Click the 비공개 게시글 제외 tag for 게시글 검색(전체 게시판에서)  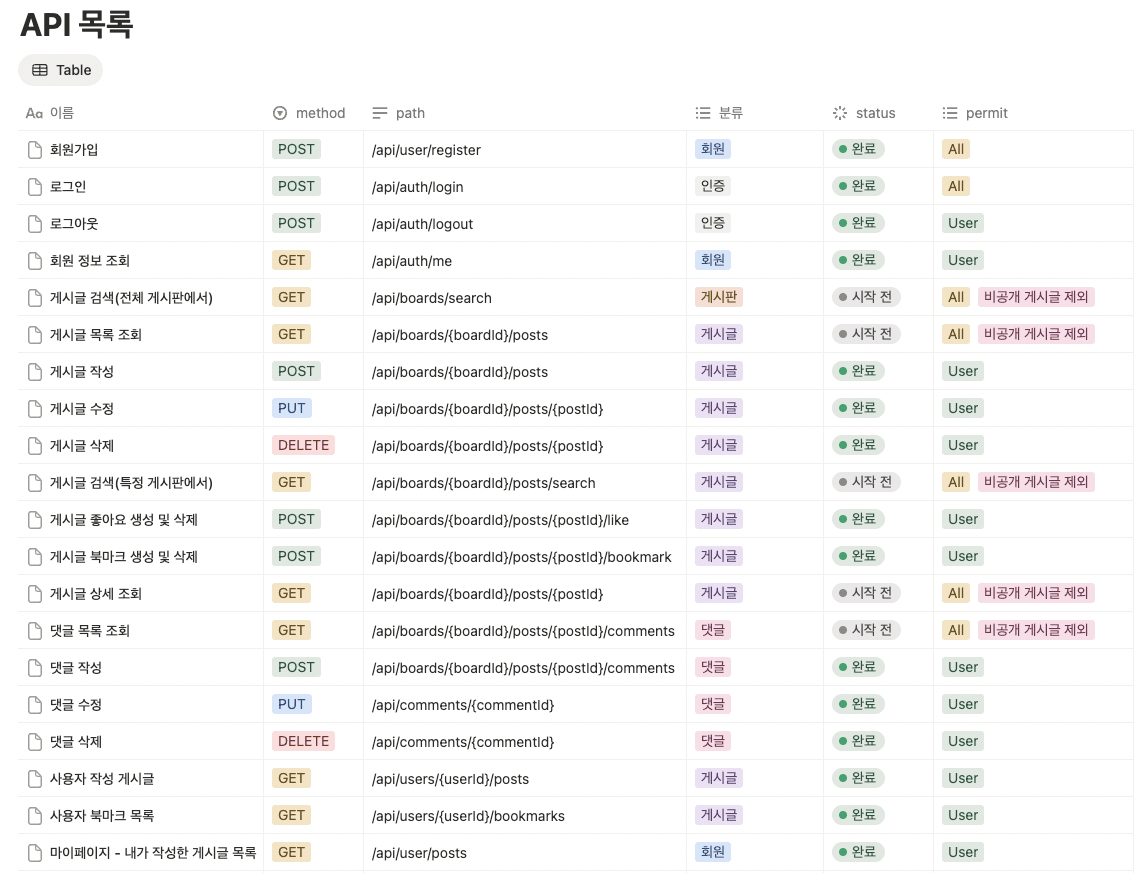pos(1036,297)
